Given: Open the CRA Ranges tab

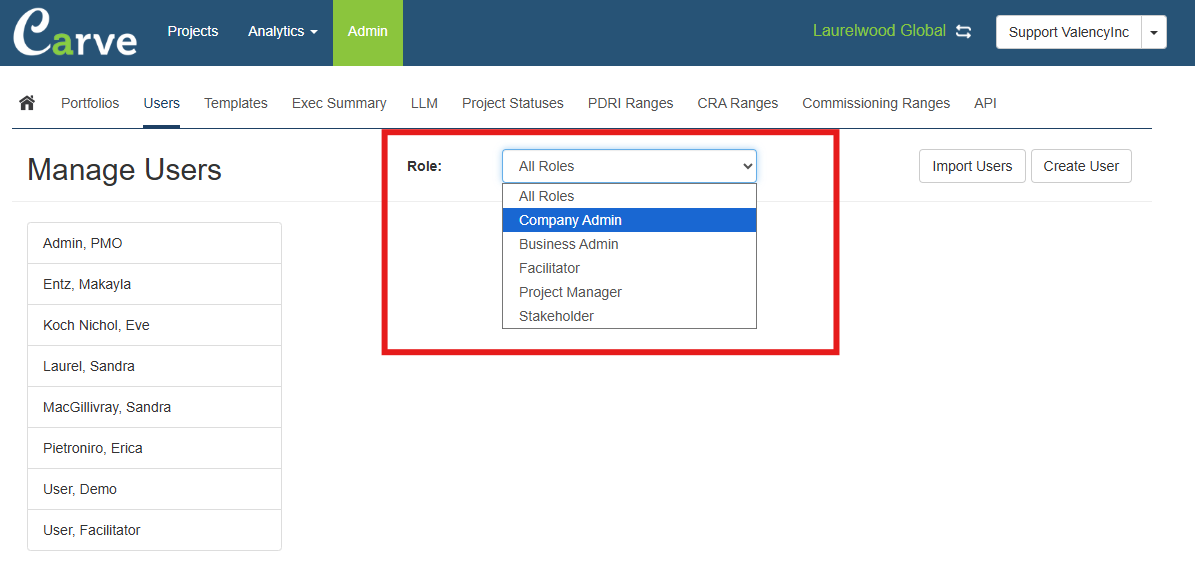Looking at the screenshot, I should coord(738,103).
